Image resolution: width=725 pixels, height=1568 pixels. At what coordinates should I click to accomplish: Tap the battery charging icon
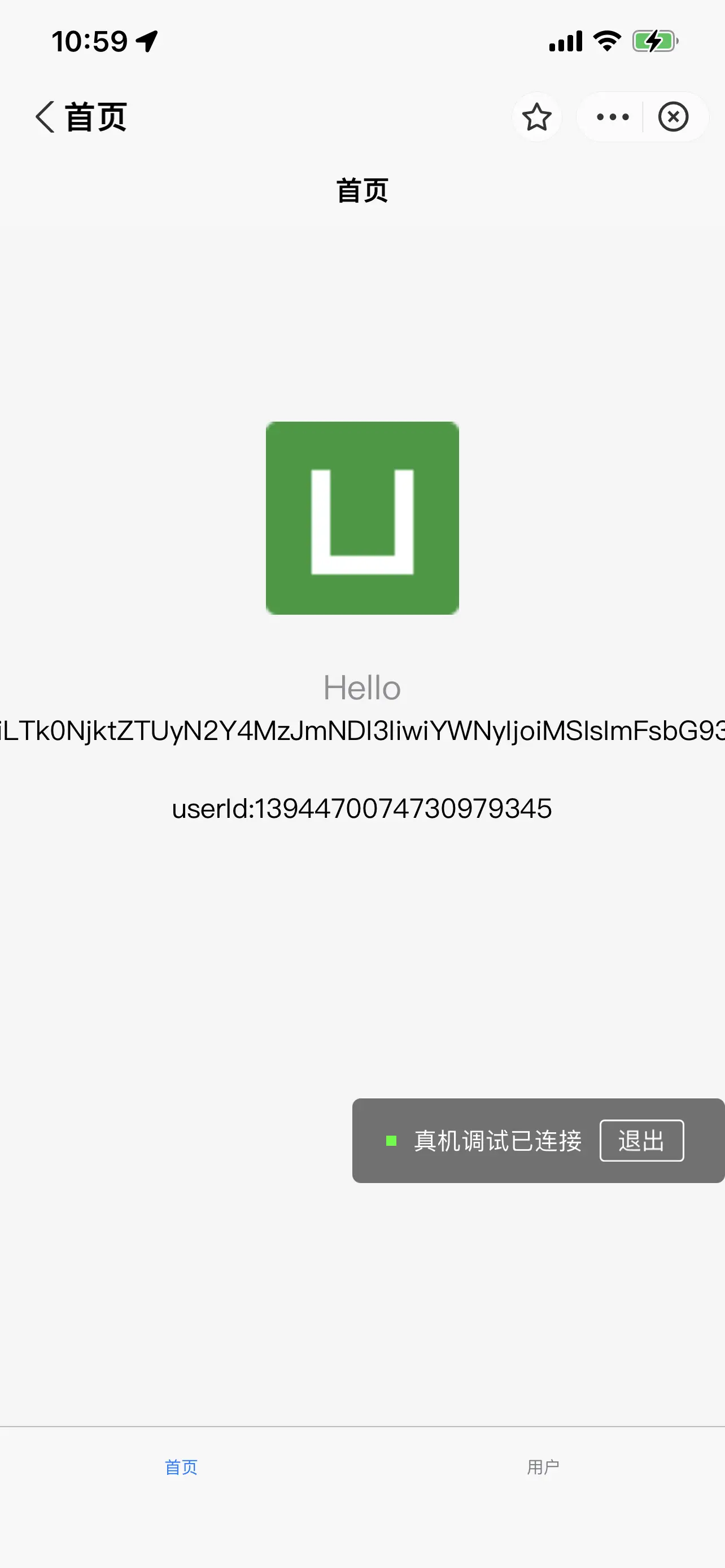click(655, 41)
